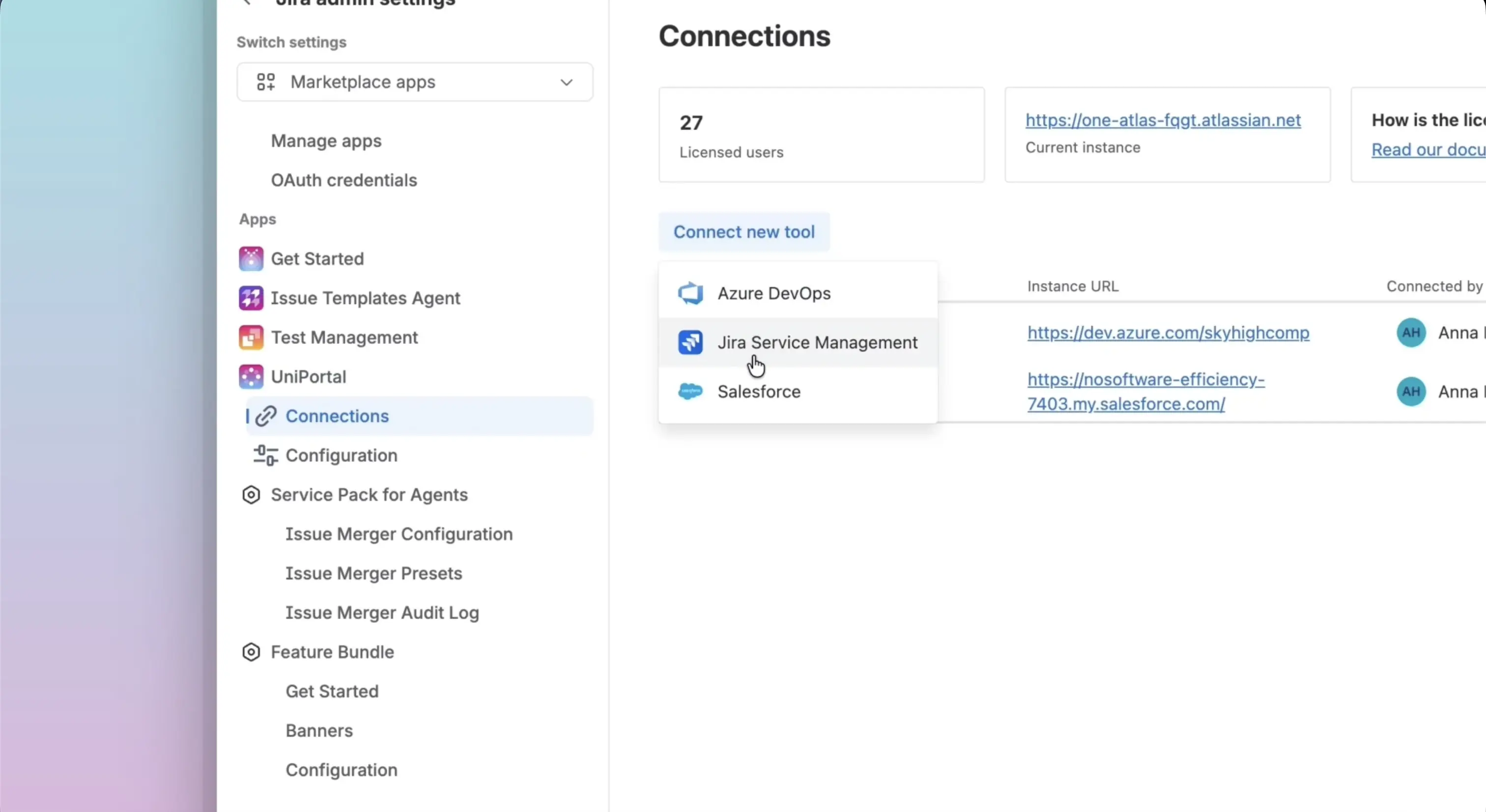Click the UniPortal Configuration sliders icon
1486x812 pixels.
coord(265,455)
